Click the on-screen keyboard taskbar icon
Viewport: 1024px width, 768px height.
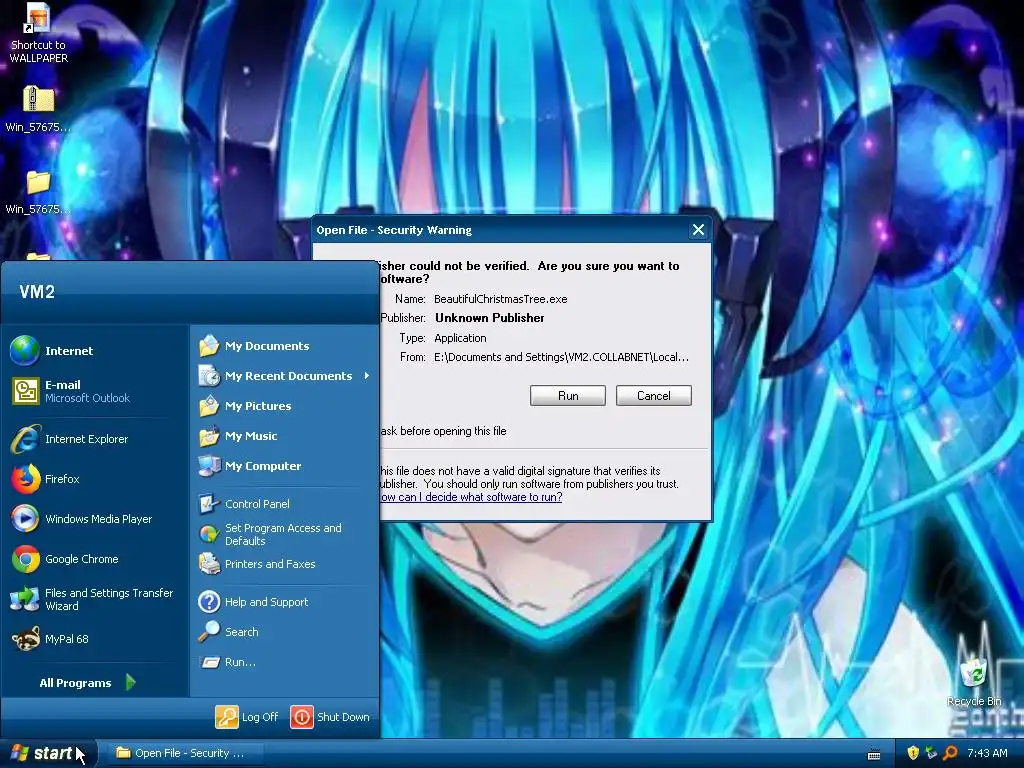874,754
